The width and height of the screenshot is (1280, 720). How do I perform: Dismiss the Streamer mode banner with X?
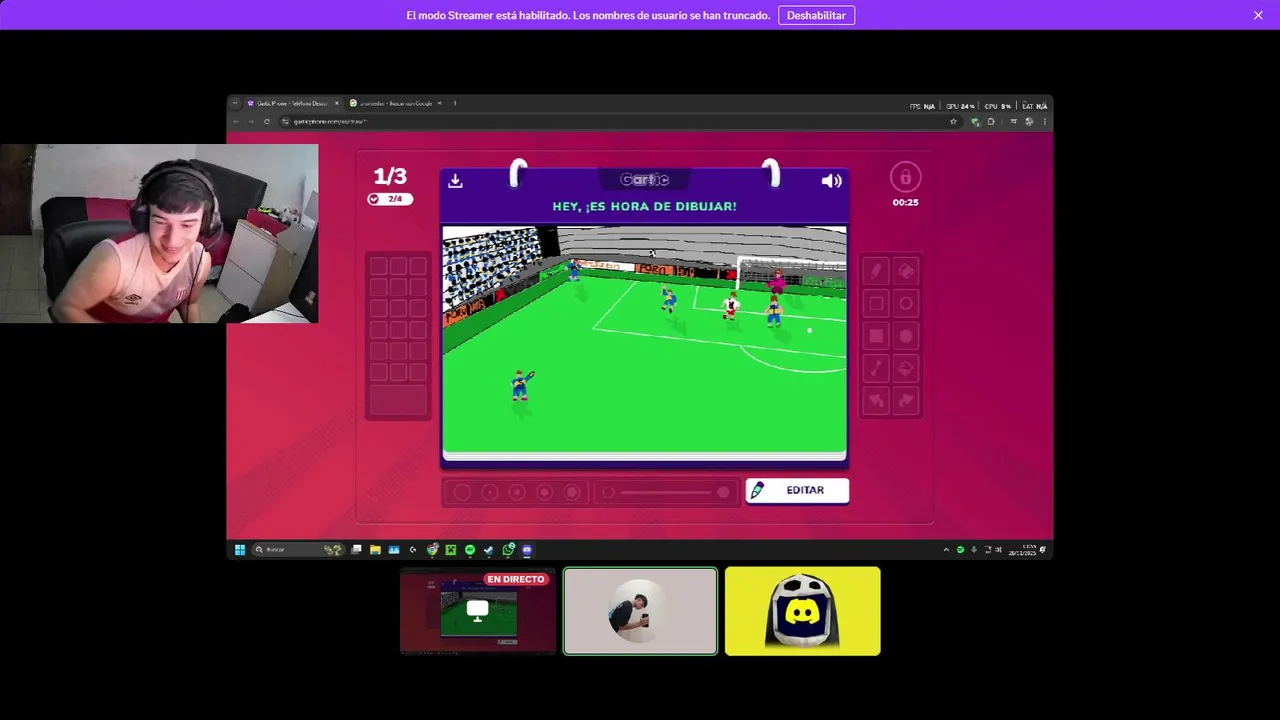click(x=1258, y=15)
